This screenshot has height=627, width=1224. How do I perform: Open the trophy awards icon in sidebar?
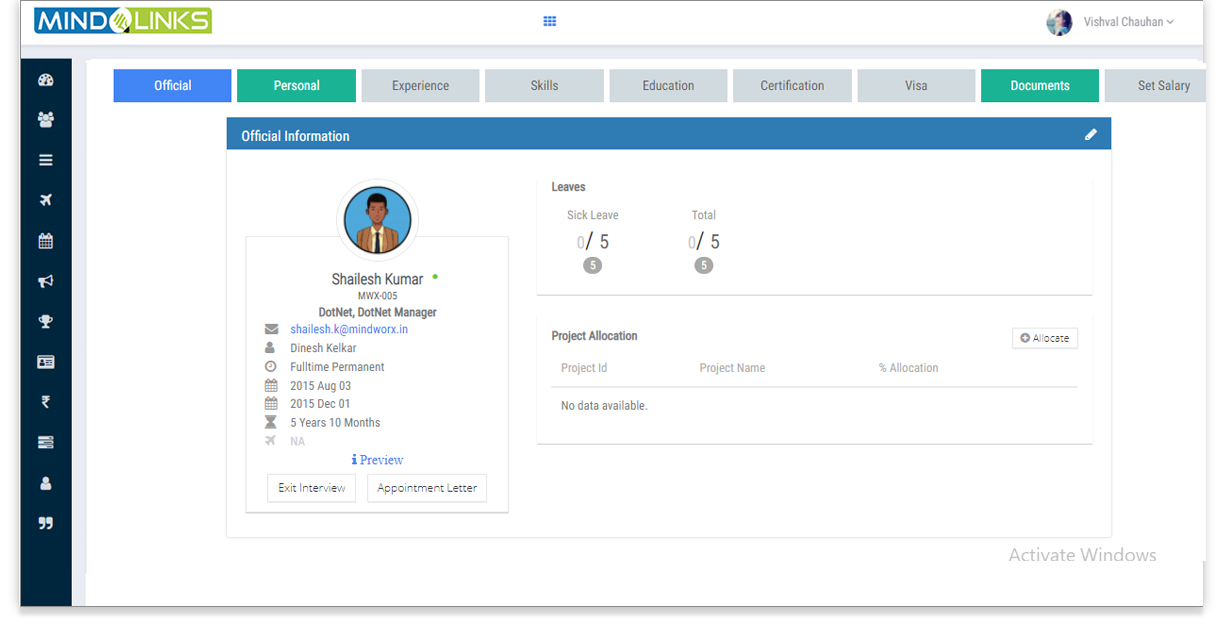pyautogui.click(x=45, y=322)
